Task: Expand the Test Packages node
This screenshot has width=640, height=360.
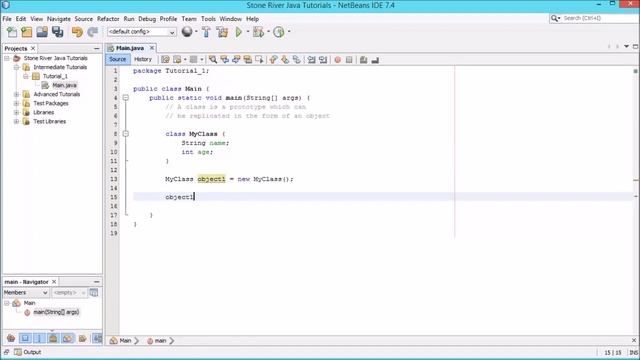Action: click(x=16, y=103)
